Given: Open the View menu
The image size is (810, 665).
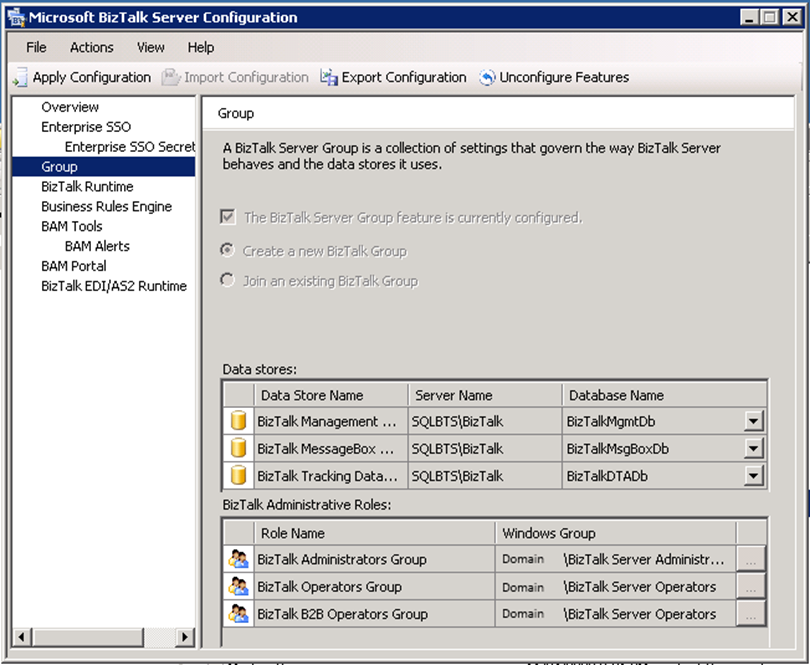Looking at the screenshot, I should pos(150,48).
